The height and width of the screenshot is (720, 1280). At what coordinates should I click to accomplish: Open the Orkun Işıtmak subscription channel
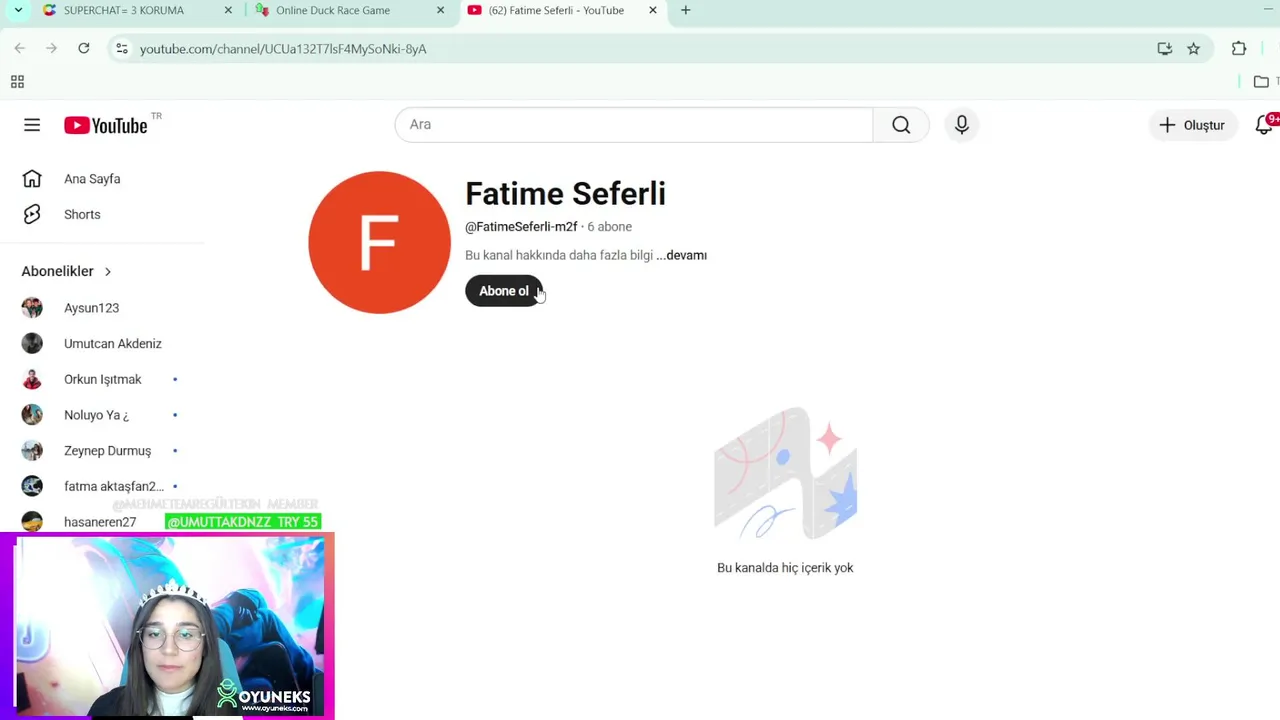(x=102, y=379)
